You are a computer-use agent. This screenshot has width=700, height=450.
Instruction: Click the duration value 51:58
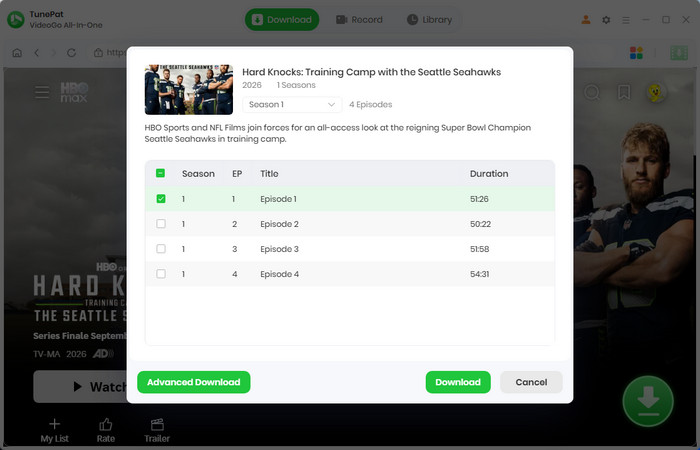[479, 249]
